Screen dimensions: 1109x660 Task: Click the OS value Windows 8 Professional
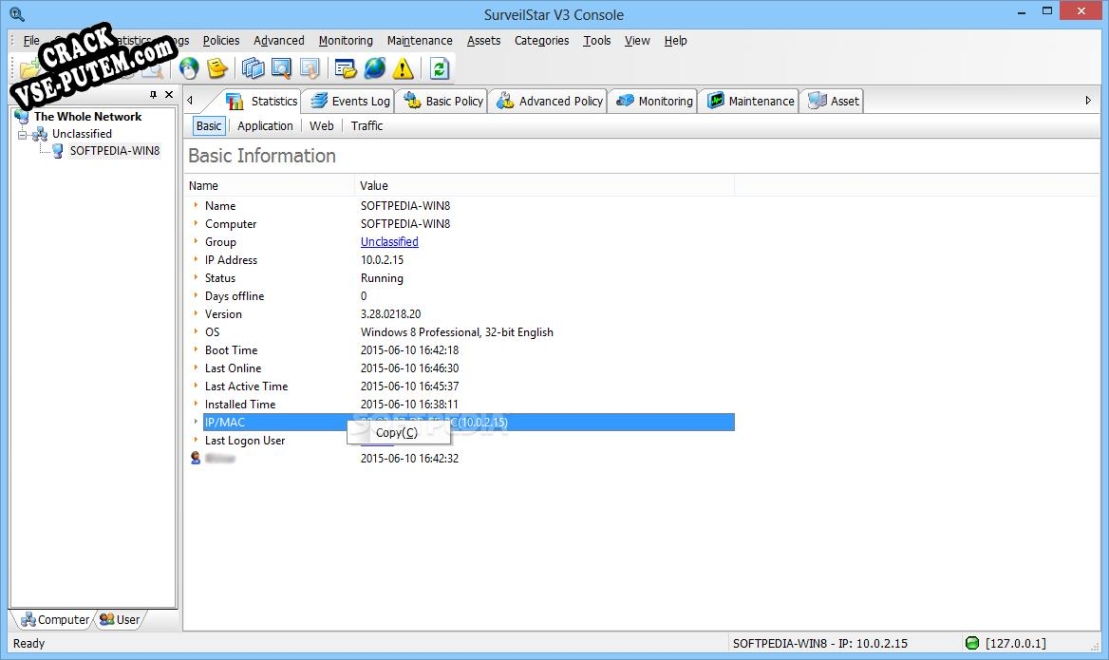457,332
